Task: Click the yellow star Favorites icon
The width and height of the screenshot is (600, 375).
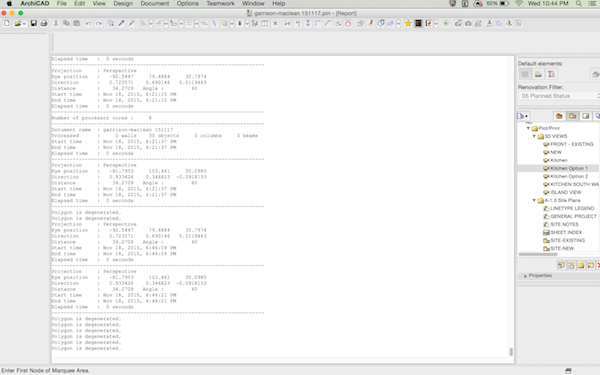Action: [x=408, y=23]
